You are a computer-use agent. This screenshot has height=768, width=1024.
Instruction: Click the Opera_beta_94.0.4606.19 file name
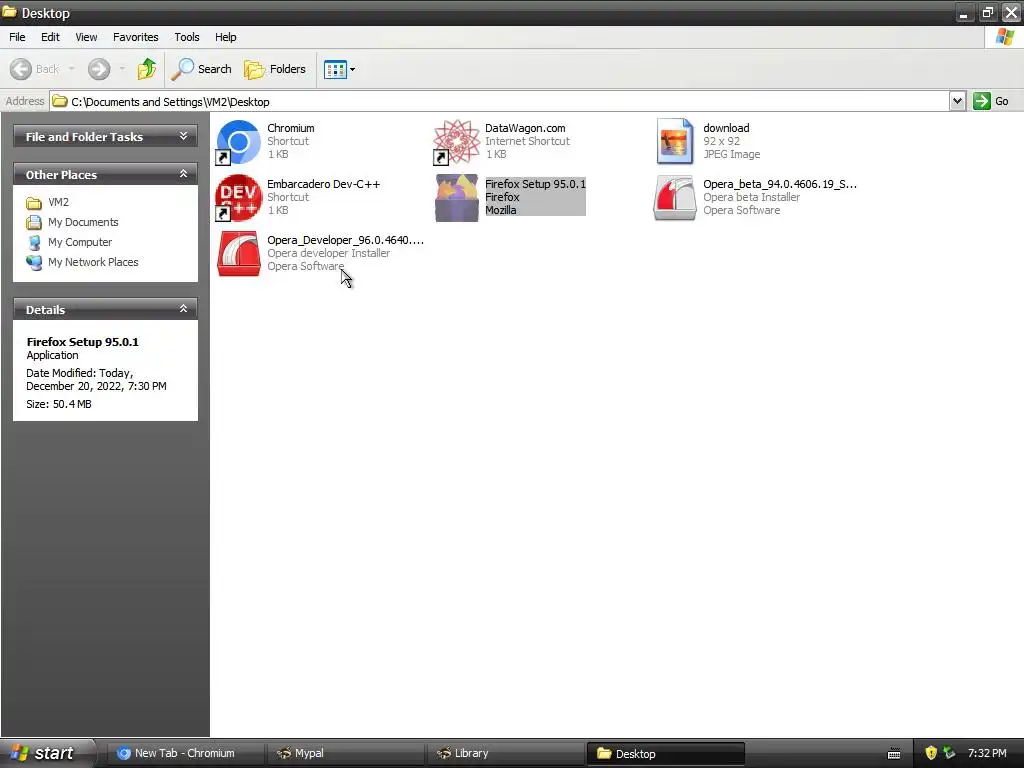(x=780, y=184)
